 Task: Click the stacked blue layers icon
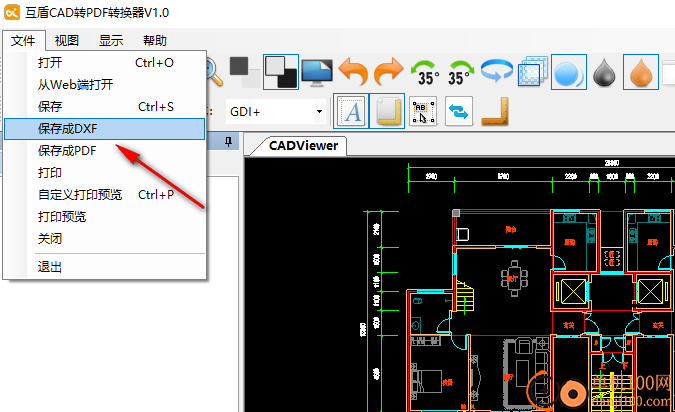click(533, 71)
